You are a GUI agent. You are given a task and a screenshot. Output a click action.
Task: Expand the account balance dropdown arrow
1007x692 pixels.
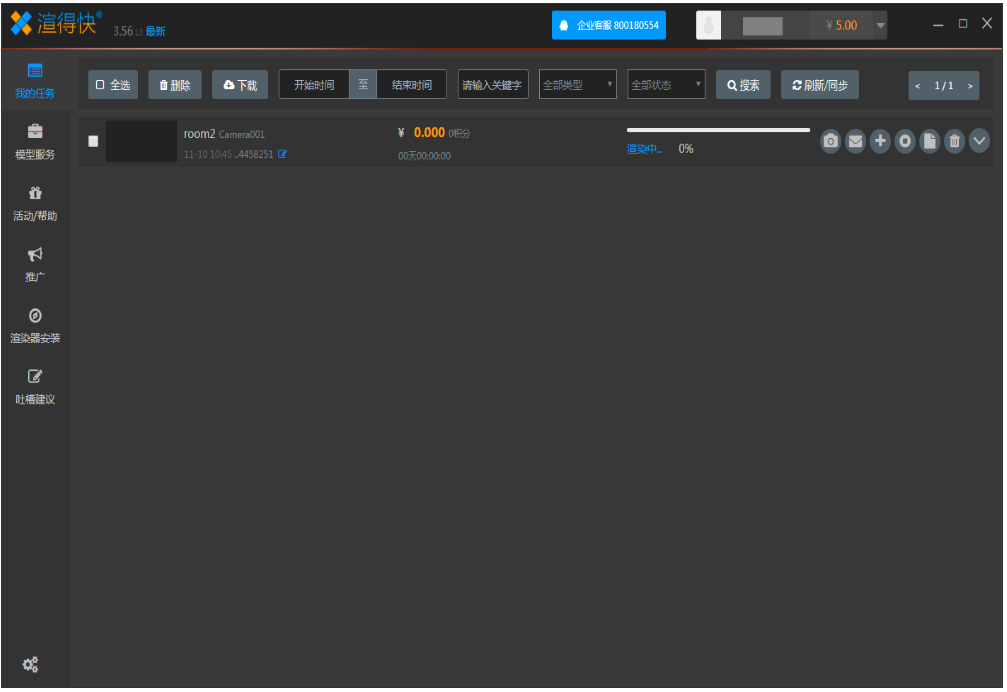point(880,25)
